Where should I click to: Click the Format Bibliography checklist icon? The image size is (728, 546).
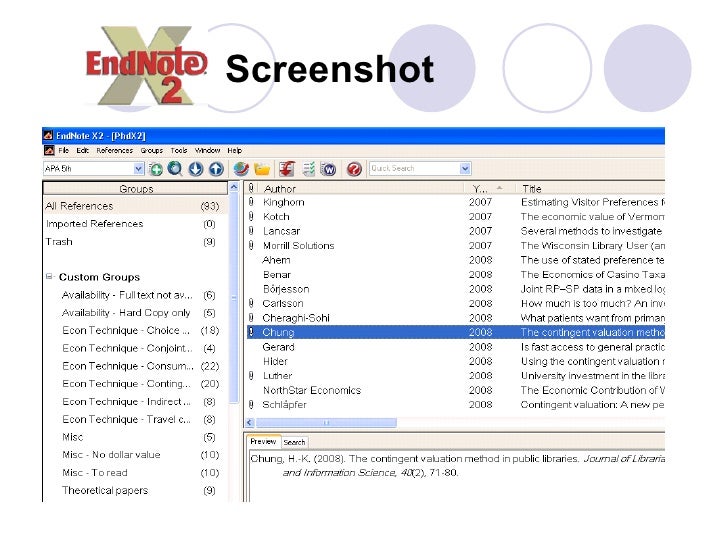pos(309,169)
